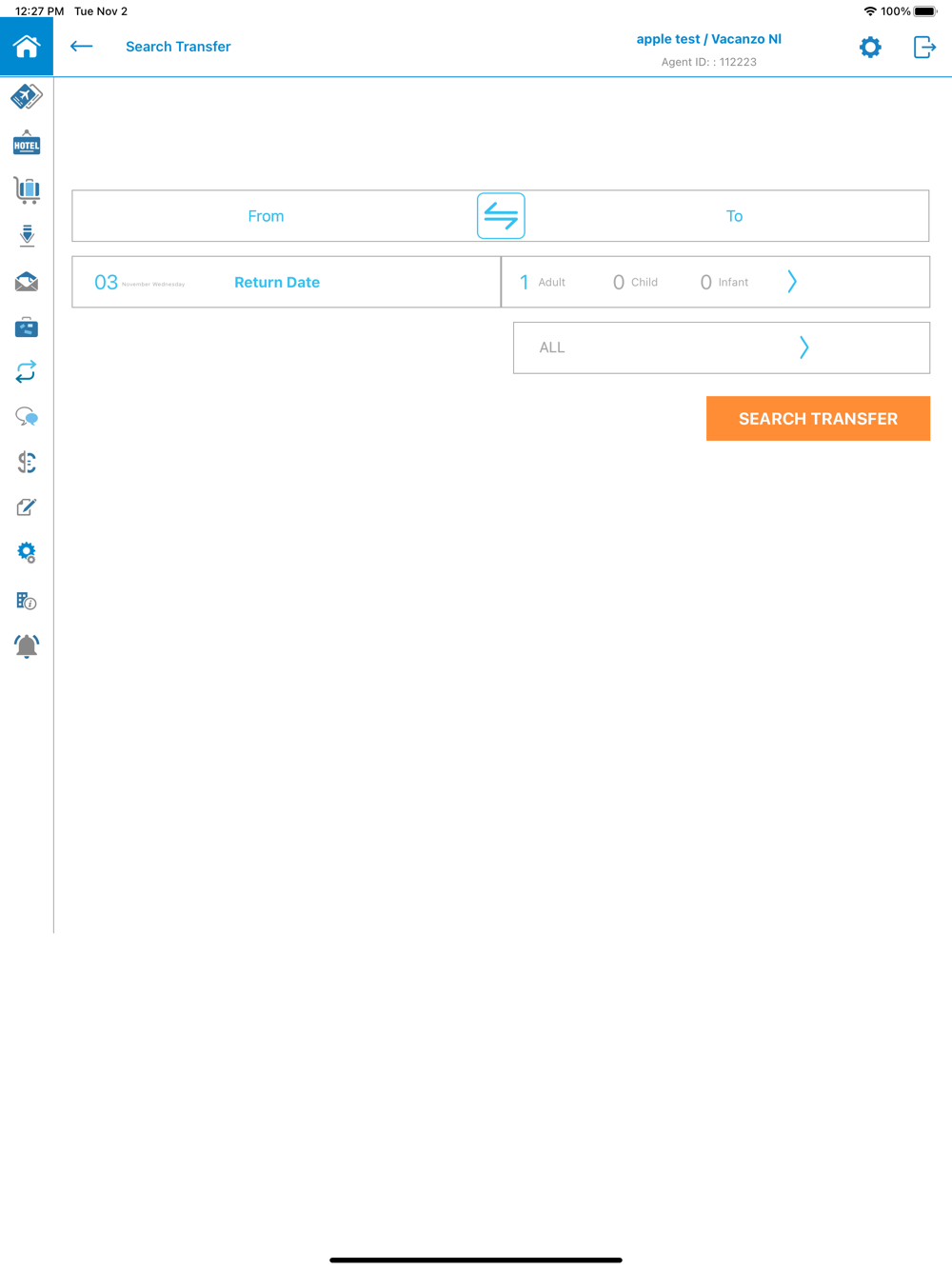Open the briefcase sidebar icon
952x1270 pixels.
[x=27, y=327]
